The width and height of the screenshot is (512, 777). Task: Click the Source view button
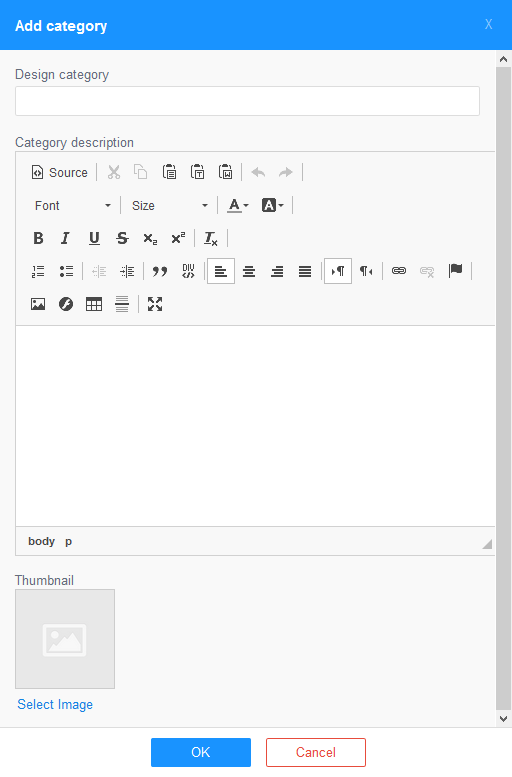59,172
